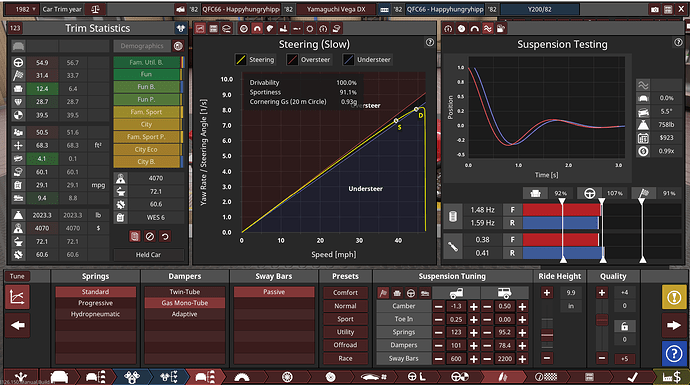Select the brake disc icon in Suspension Testing toolbar
The width and height of the screenshot is (690, 385).
[461, 29]
